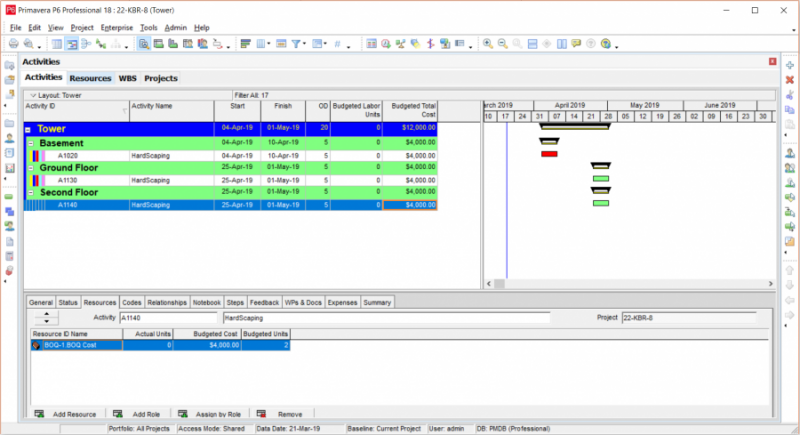This screenshot has width=800, height=435.
Task: Open the Relationships details tab
Action: coord(167,302)
